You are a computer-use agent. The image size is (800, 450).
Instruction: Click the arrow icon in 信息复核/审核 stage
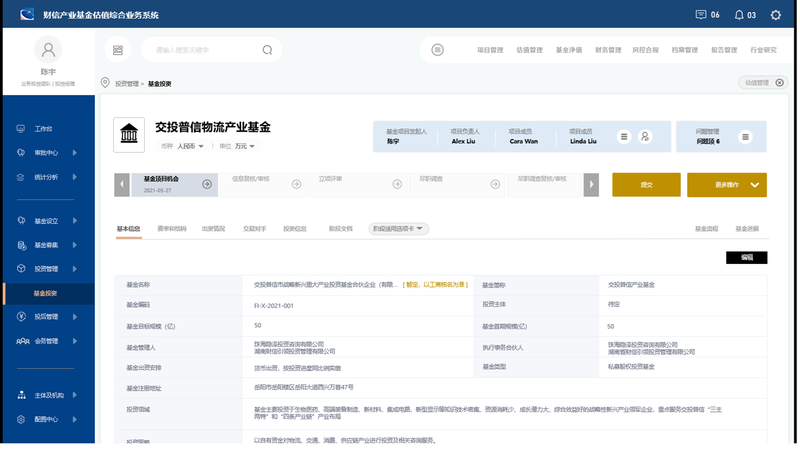click(296, 184)
